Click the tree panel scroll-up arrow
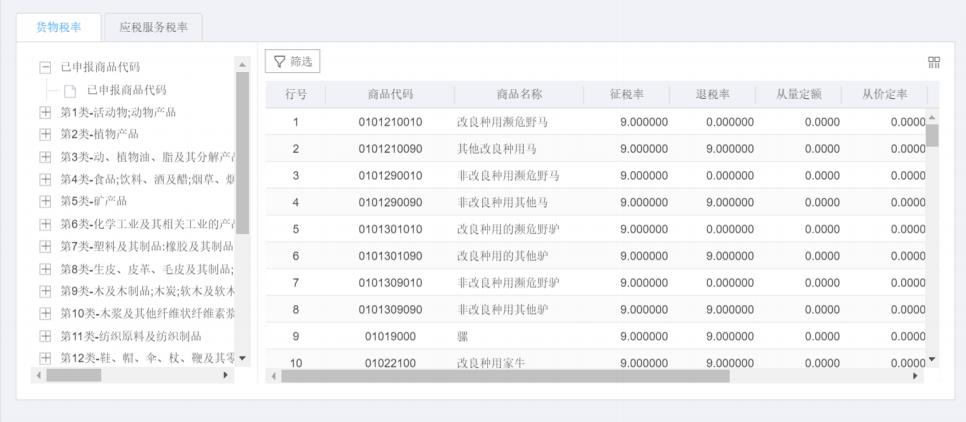Image resolution: width=966 pixels, height=422 pixels. pyautogui.click(x=241, y=65)
